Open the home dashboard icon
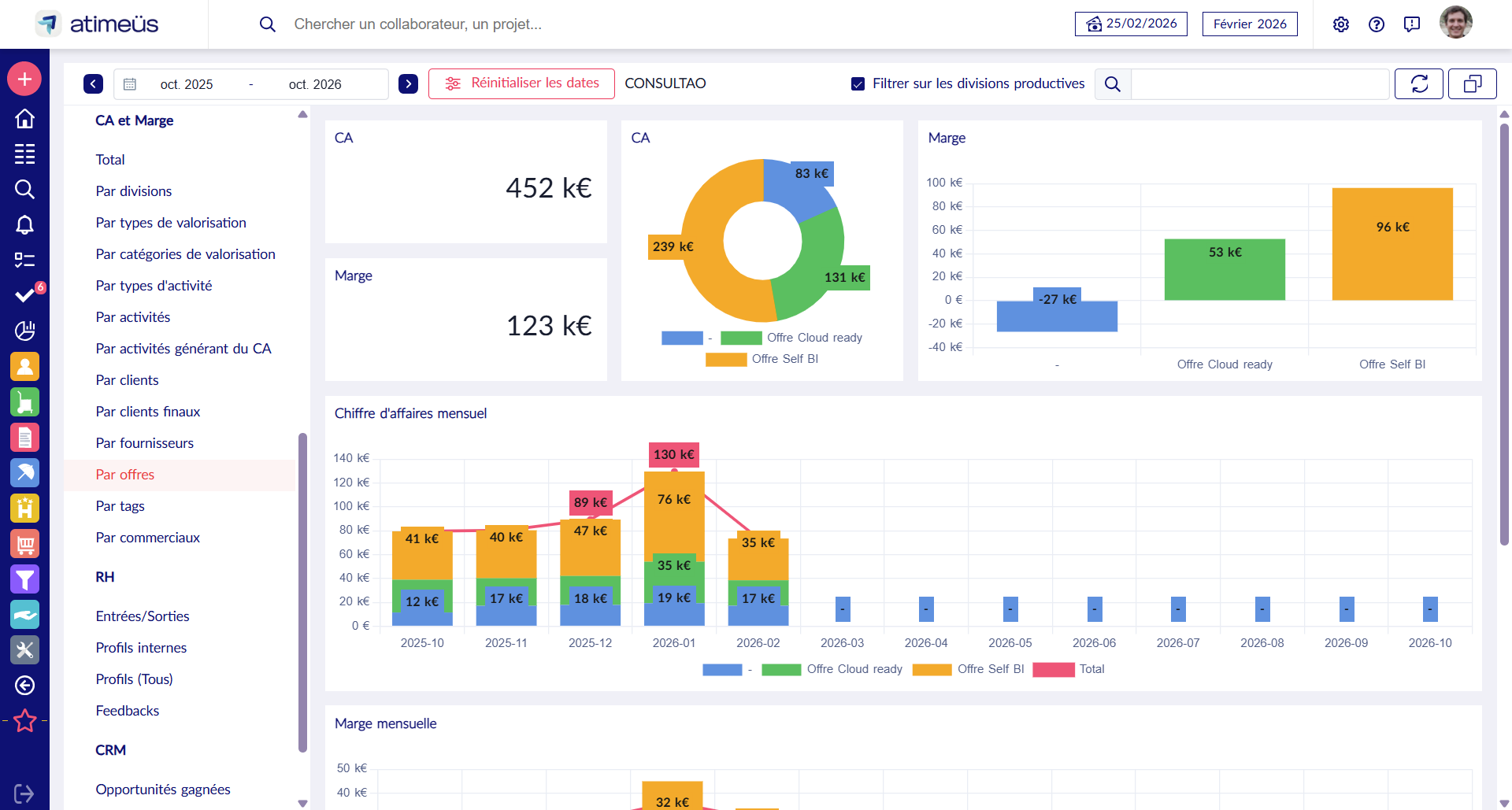Image resolution: width=1512 pixels, height=810 pixels. pos(24,119)
